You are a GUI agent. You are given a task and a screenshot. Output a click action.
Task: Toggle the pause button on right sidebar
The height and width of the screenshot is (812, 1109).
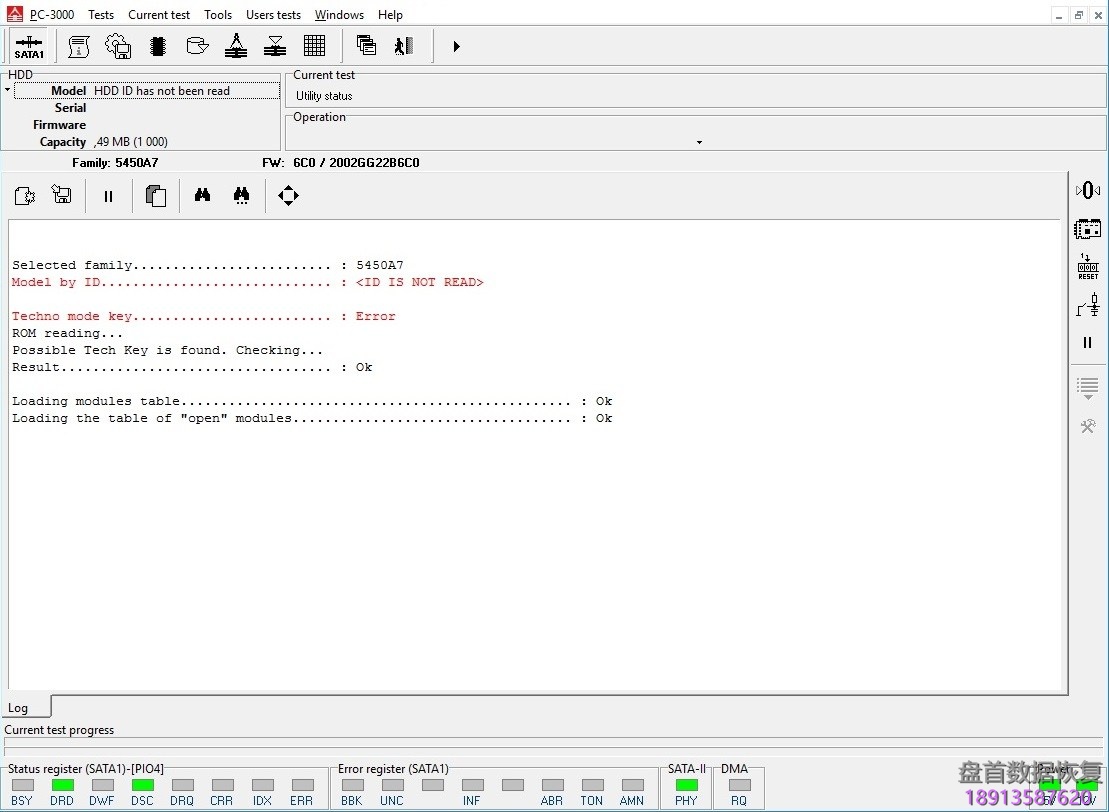coord(1088,343)
